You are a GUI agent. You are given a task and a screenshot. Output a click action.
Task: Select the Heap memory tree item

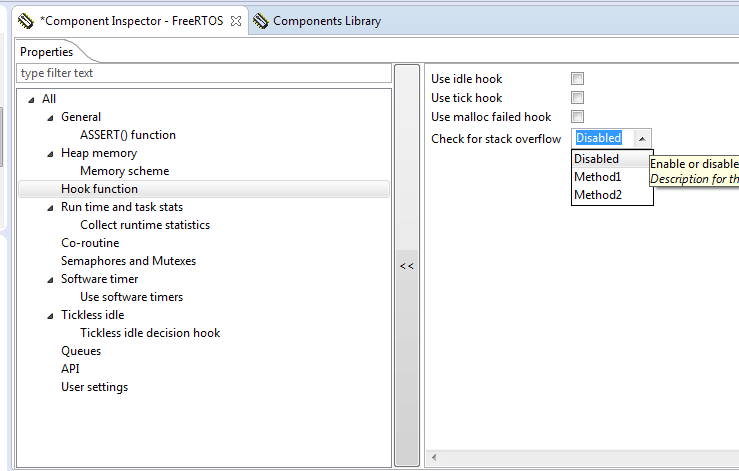click(99, 153)
